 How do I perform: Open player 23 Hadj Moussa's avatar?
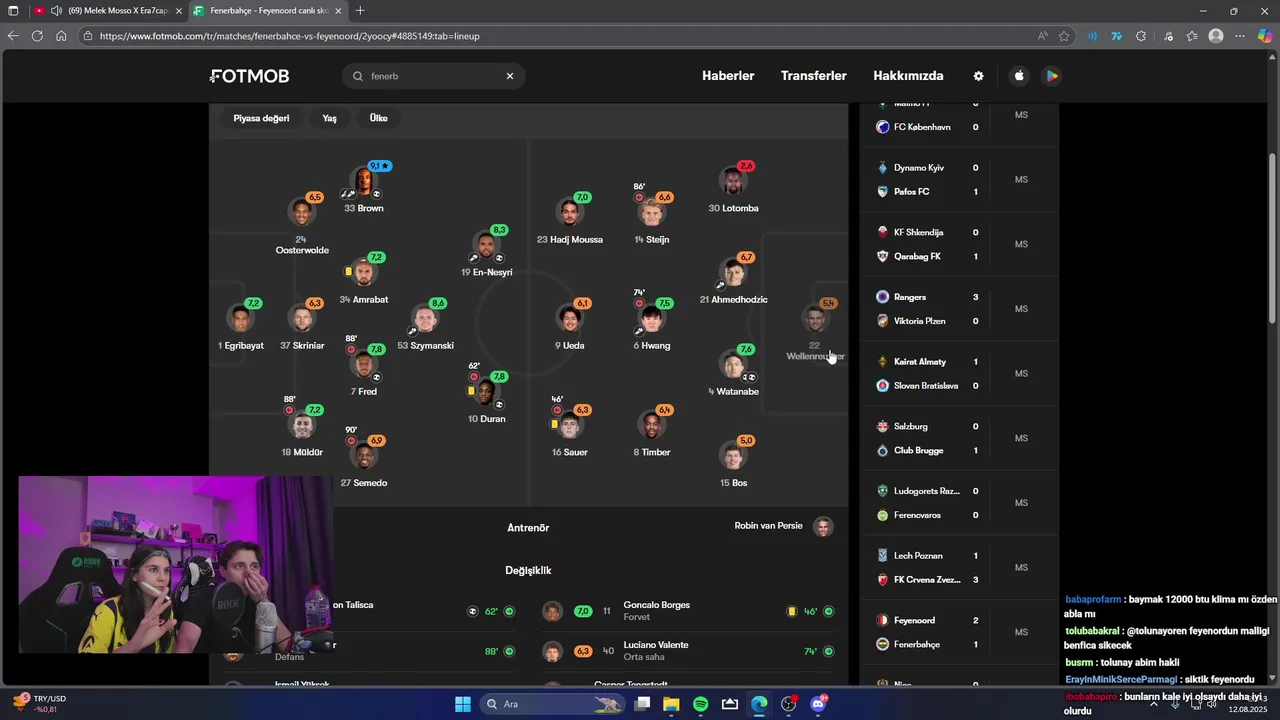(x=570, y=213)
